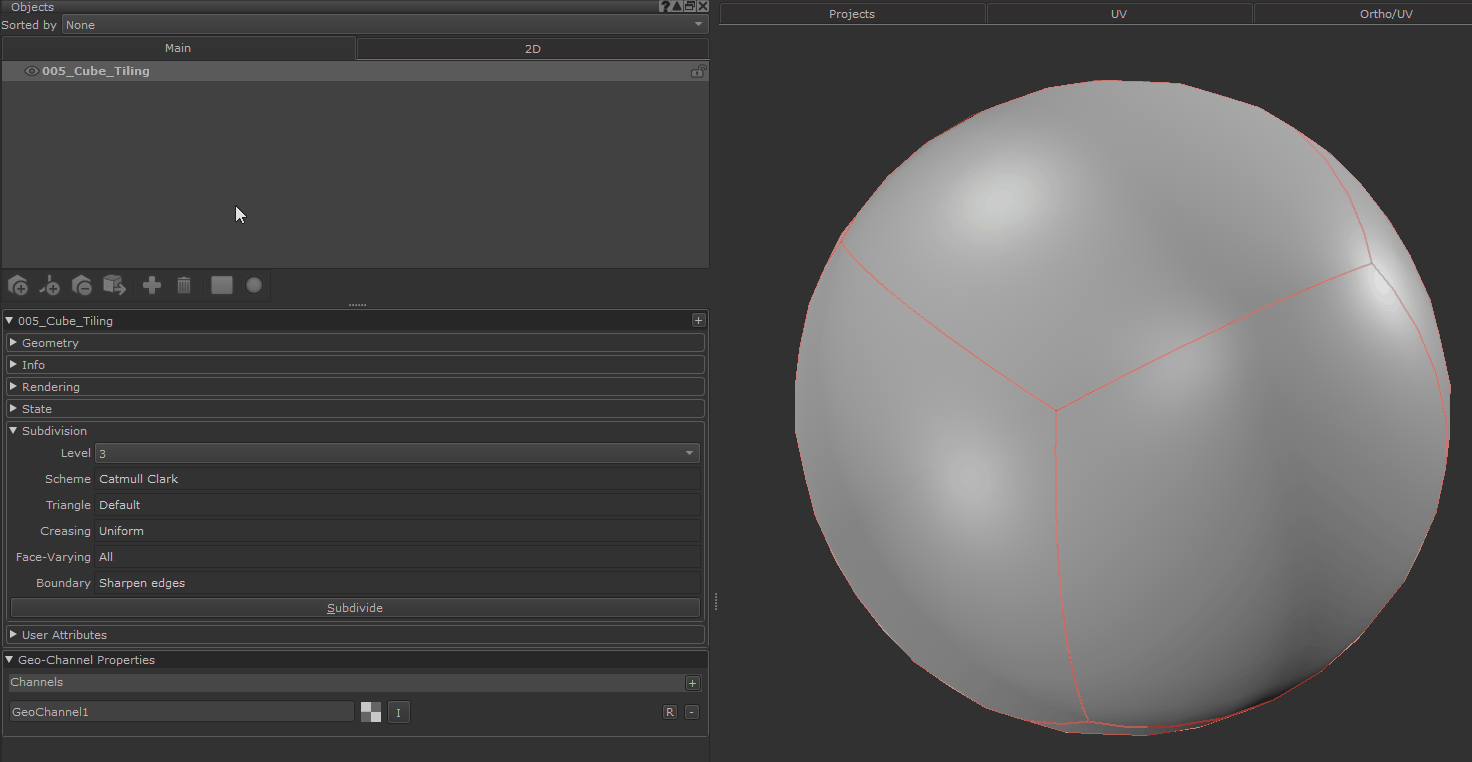Image resolution: width=1472 pixels, height=762 pixels.
Task: Click the gray square icon in Objects toolbar
Action: click(222, 286)
